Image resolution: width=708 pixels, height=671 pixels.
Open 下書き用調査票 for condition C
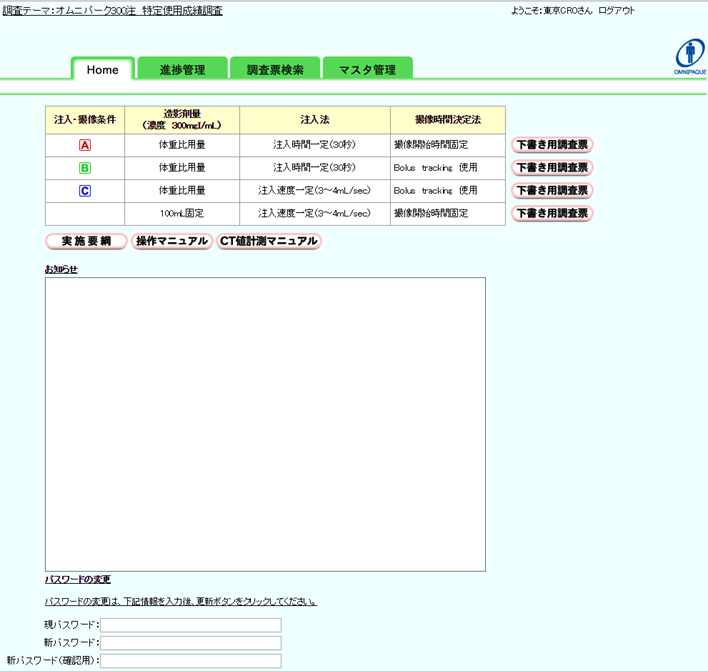coord(552,191)
